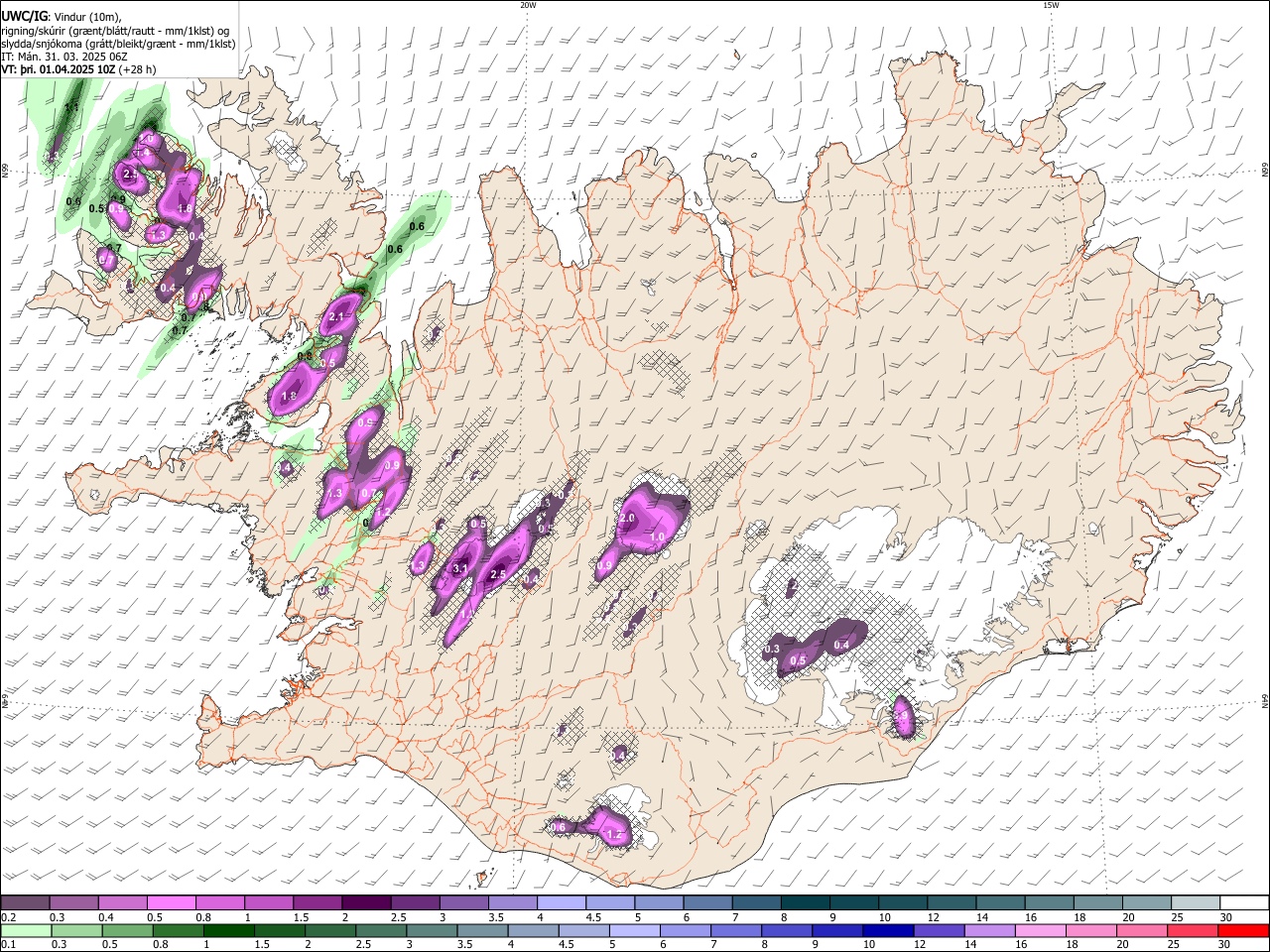This screenshot has width=1270, height=952.
Task: Select the navy blue rain swatch at 10
Action: [888, 930]
